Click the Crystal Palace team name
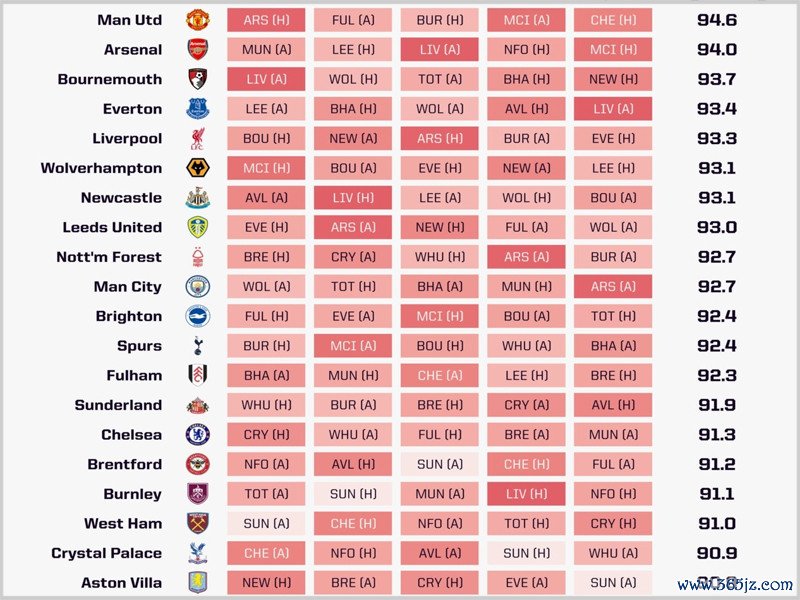The image size is (800, 600). point(106,553)
